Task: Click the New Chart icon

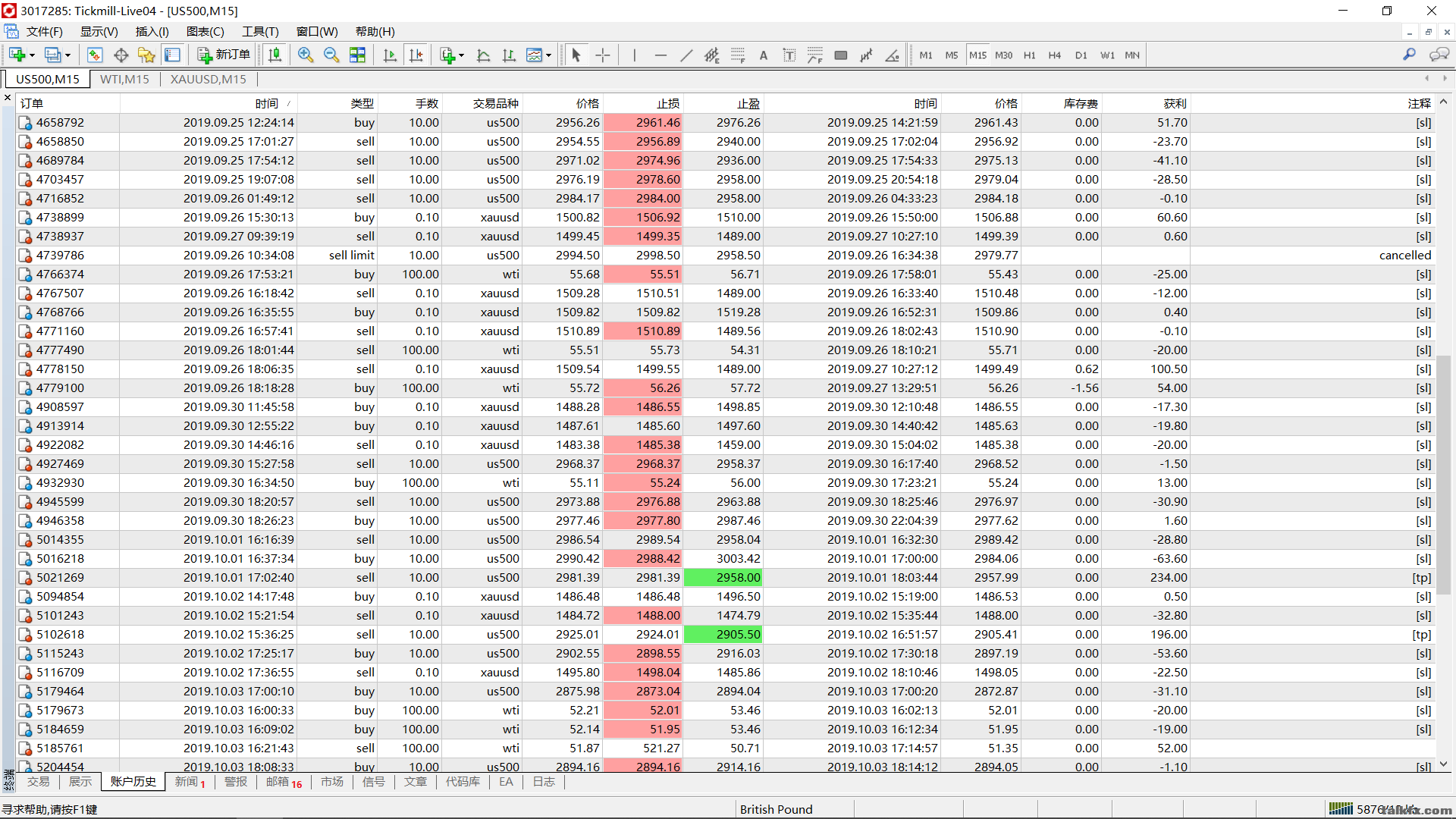Action: (17, 55)
